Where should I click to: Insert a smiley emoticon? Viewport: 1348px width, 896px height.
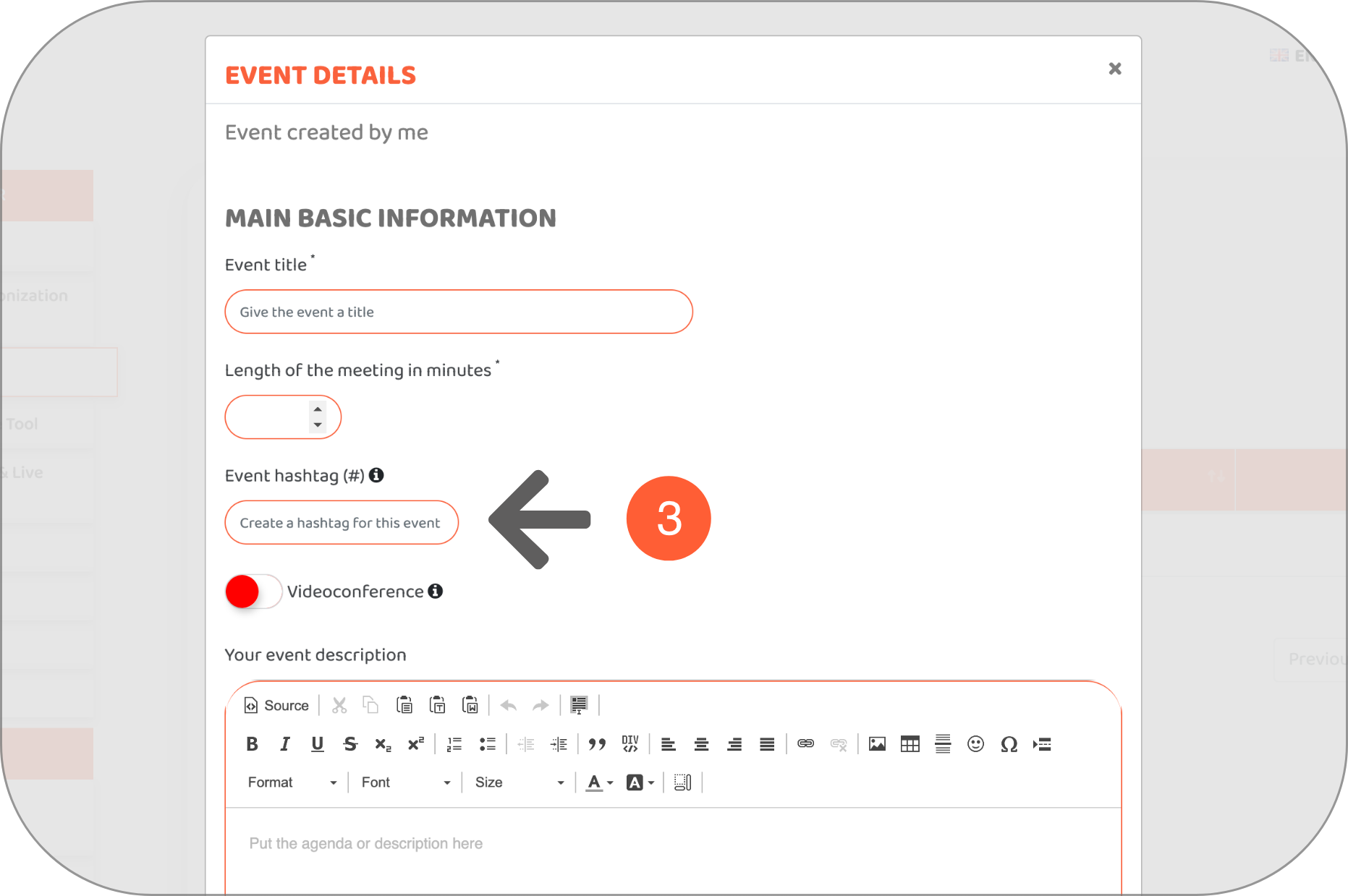(976, 744)
